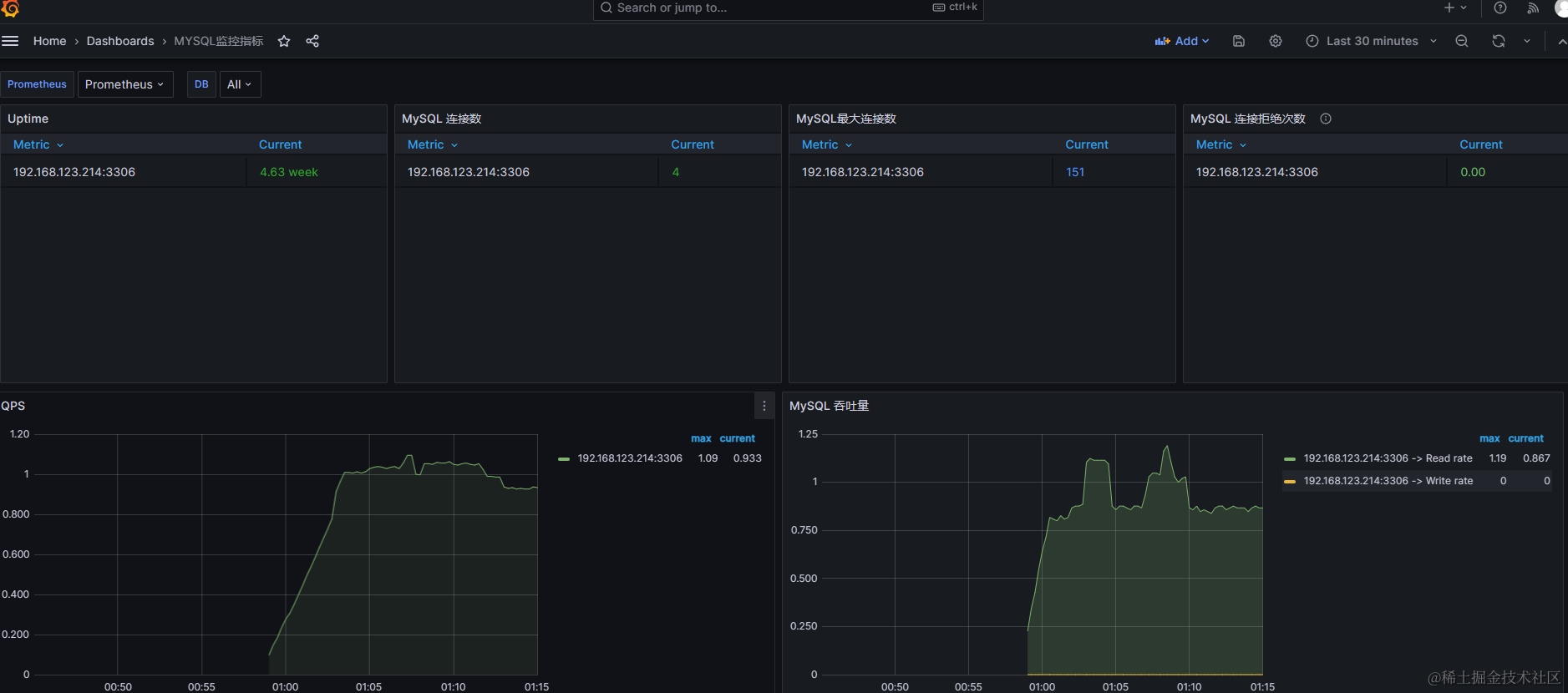Click the max connections value 151
1568x693 pixels.
[1075, 172]
